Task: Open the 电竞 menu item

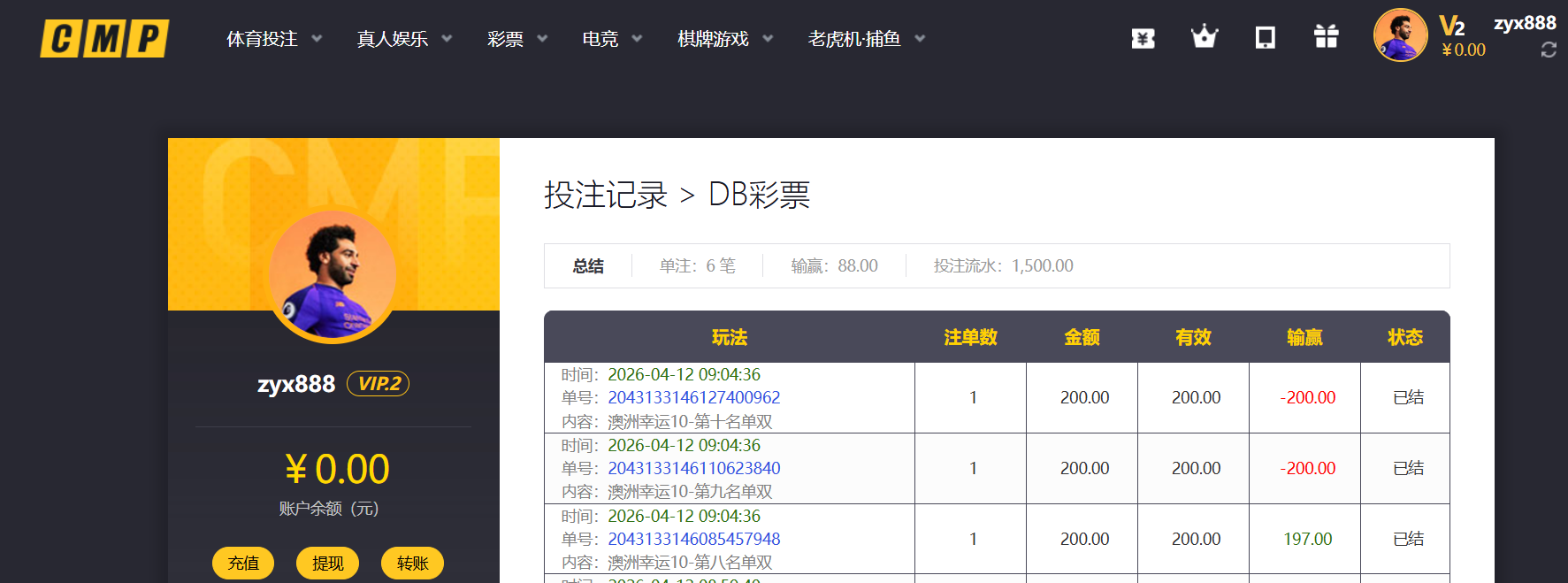Action: tap(611, 39)
